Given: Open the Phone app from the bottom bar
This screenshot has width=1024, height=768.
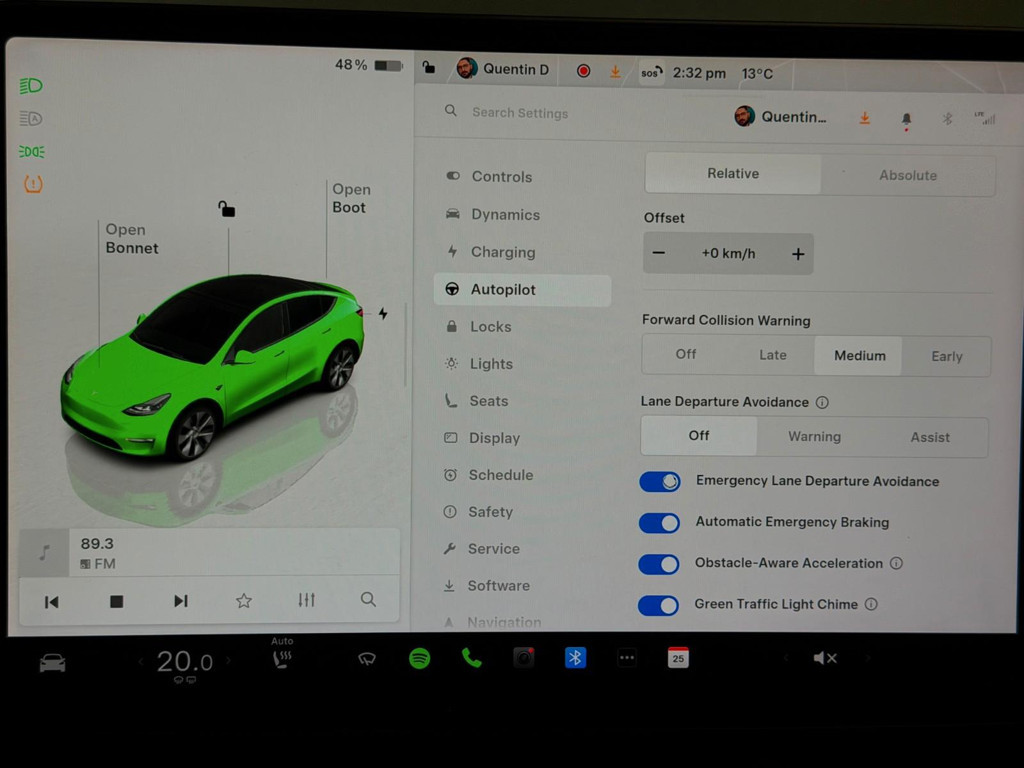Looking at the screenshot, I should pyautogui.click(x=471, y=658).
